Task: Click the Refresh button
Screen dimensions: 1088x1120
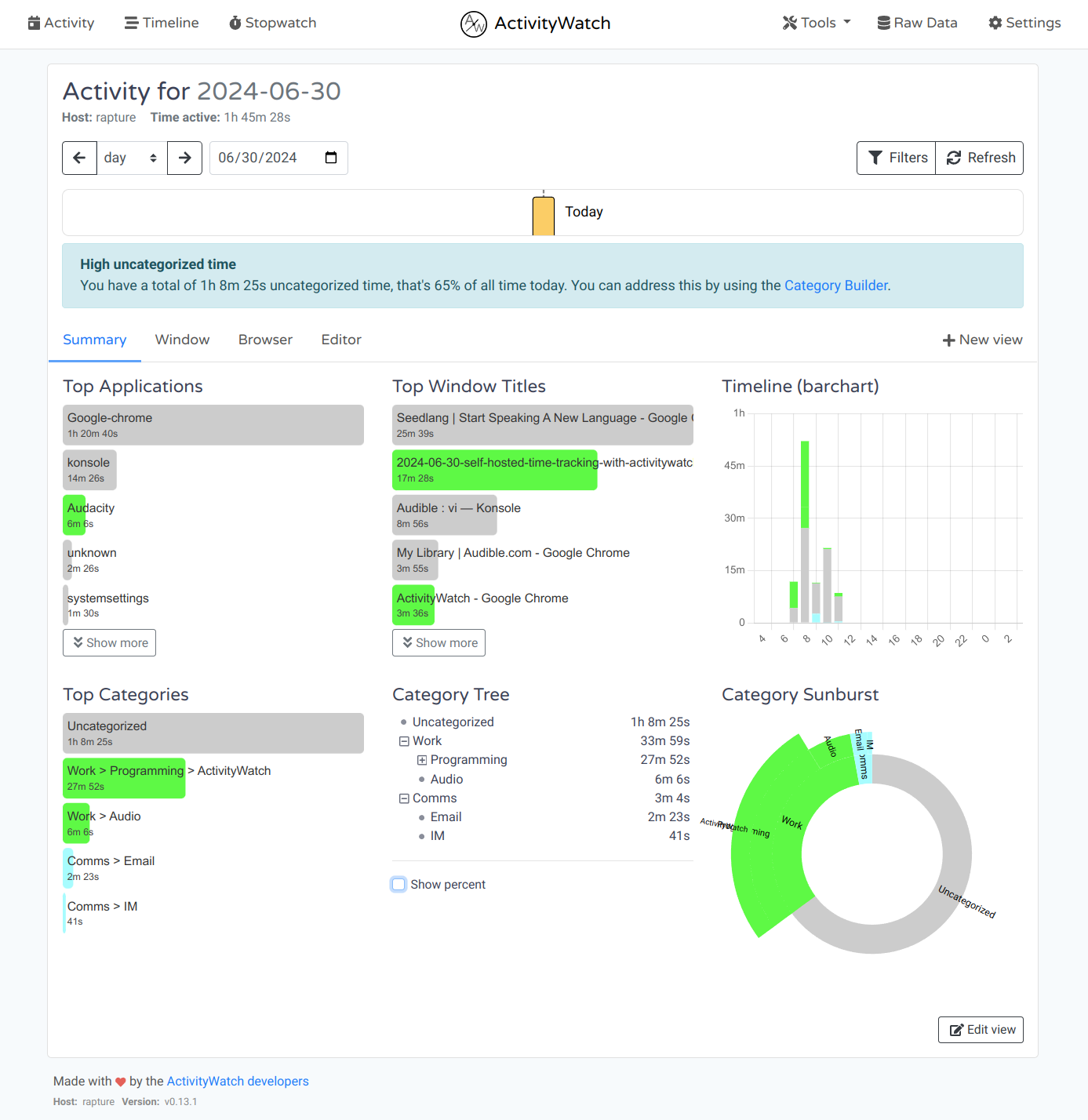Action: [980, 158]
